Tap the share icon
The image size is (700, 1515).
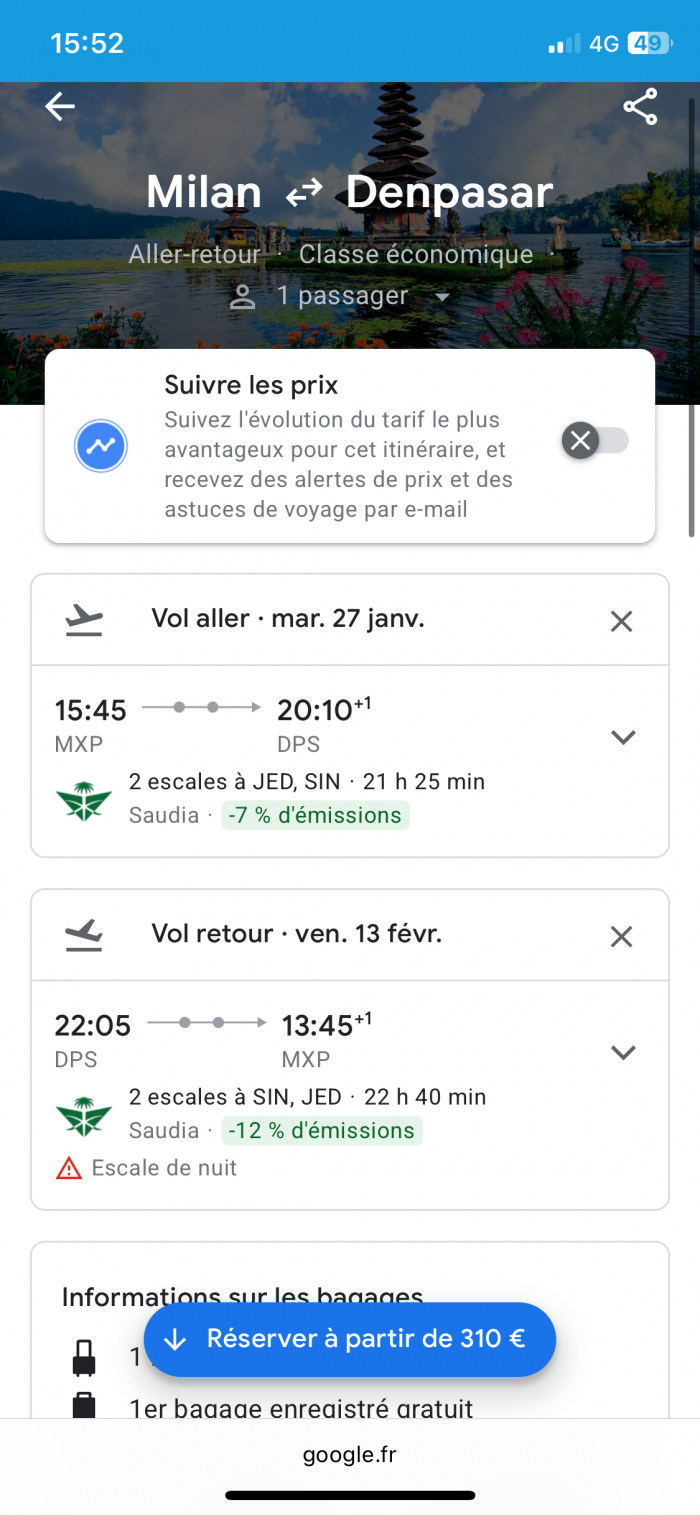[x=640, y=107]
